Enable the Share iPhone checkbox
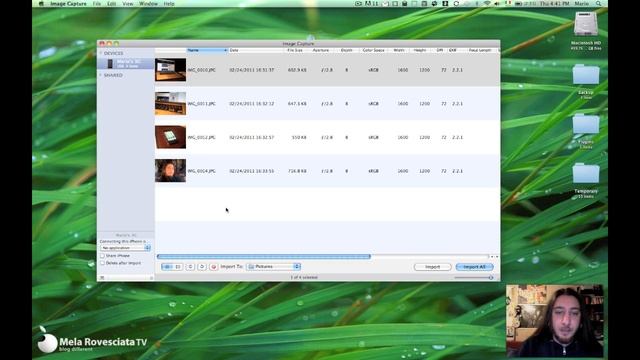Image resolution: width=640 pixels, height=360 pixels. pos(102,256)
